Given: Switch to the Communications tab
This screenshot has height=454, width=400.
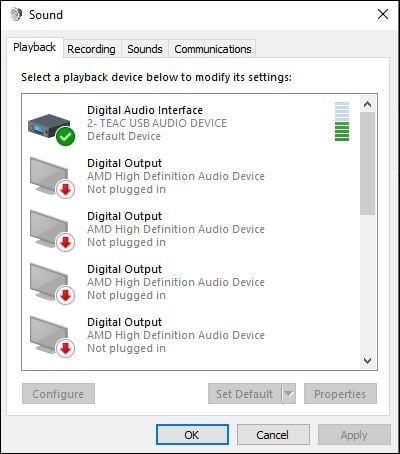Looking at the screenshot, I should (213, 49).
